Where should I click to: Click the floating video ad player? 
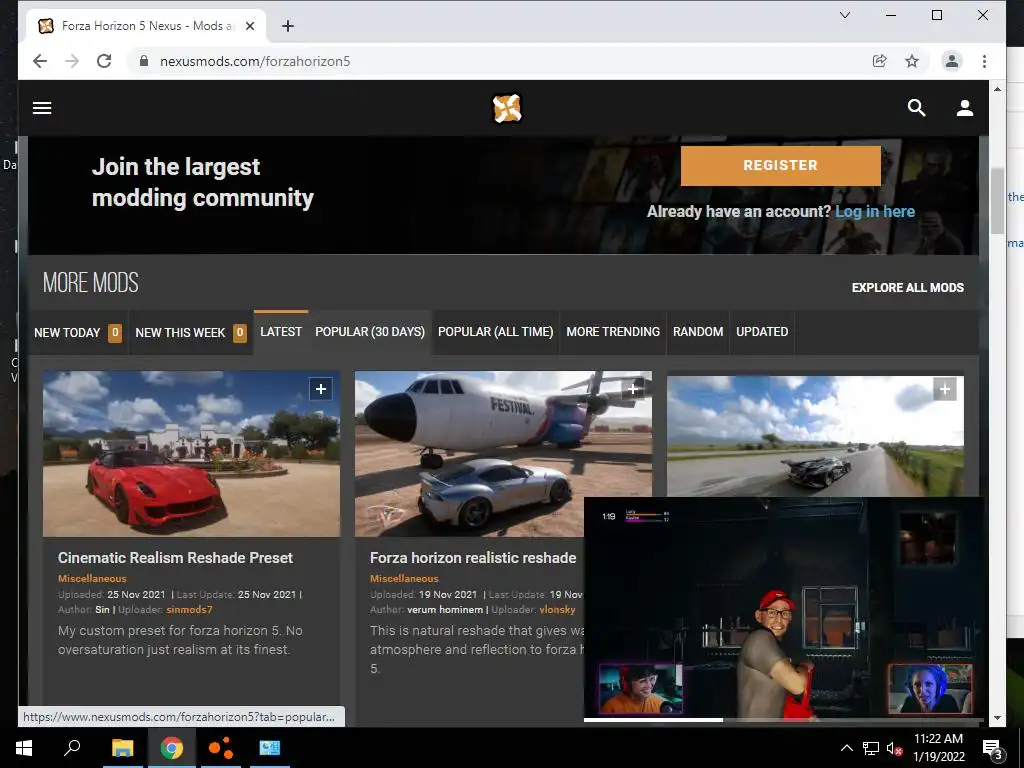click(784, 609)
